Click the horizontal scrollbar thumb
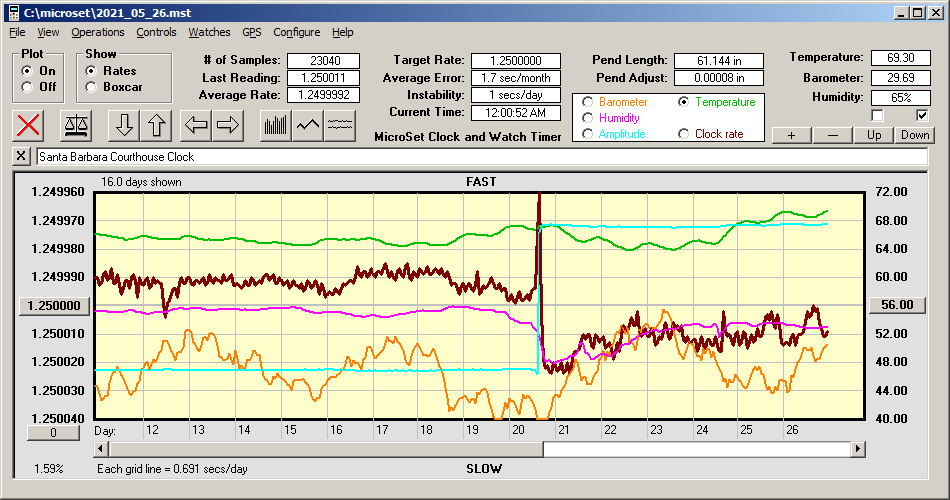The width and height of the screenshot is (950, 500). pos(326,449)
